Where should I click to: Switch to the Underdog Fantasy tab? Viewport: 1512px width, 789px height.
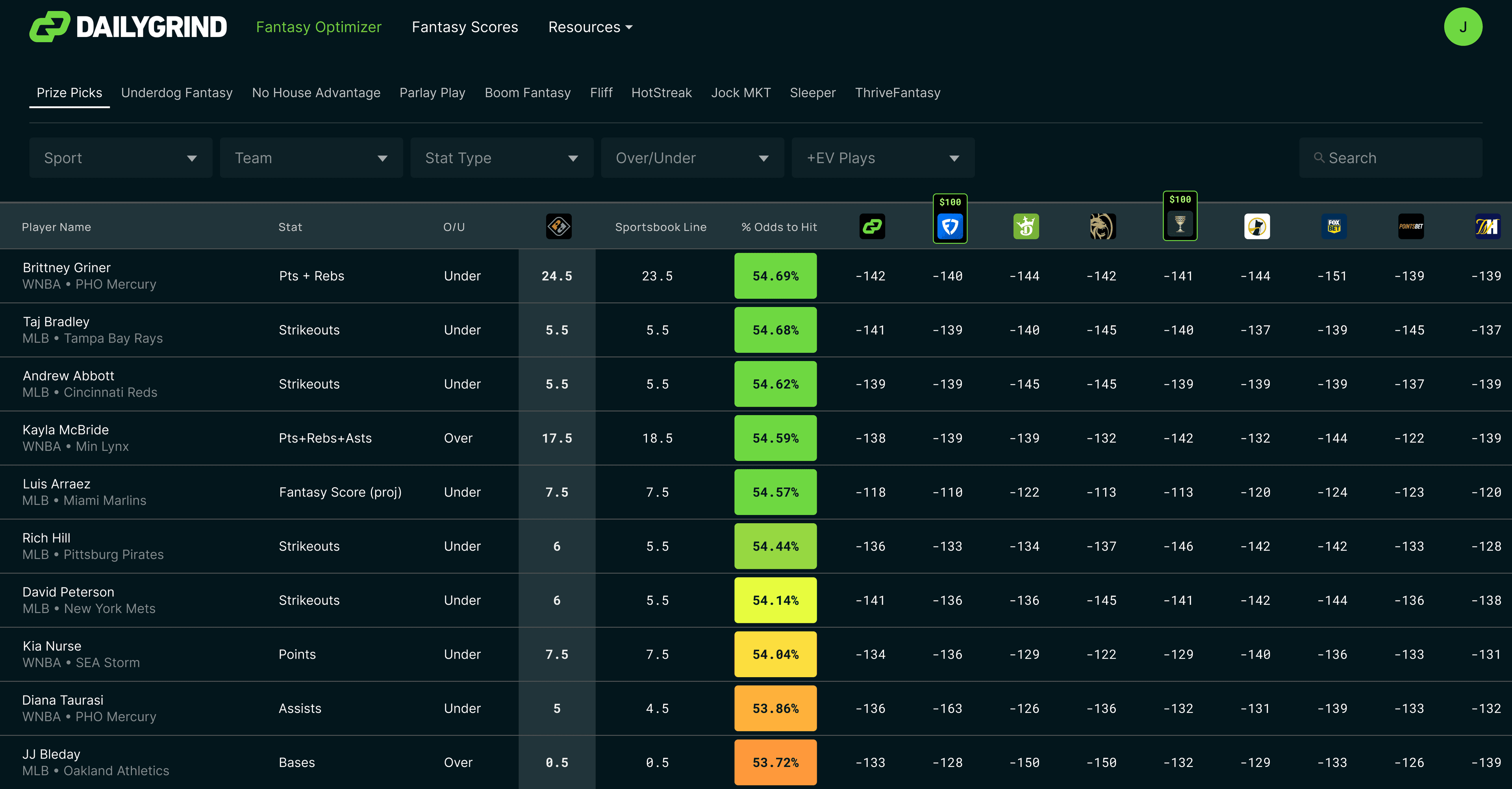[x=177, y=93]
